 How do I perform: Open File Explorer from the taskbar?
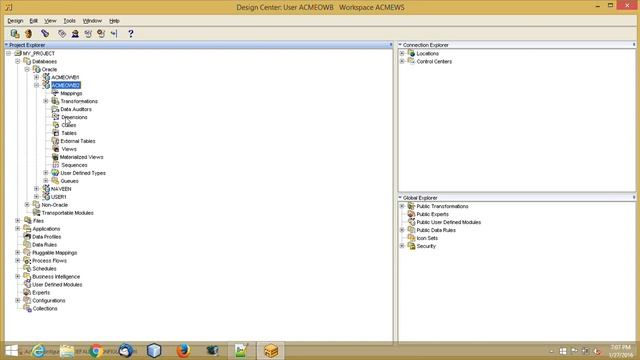(x=67, y=351)
